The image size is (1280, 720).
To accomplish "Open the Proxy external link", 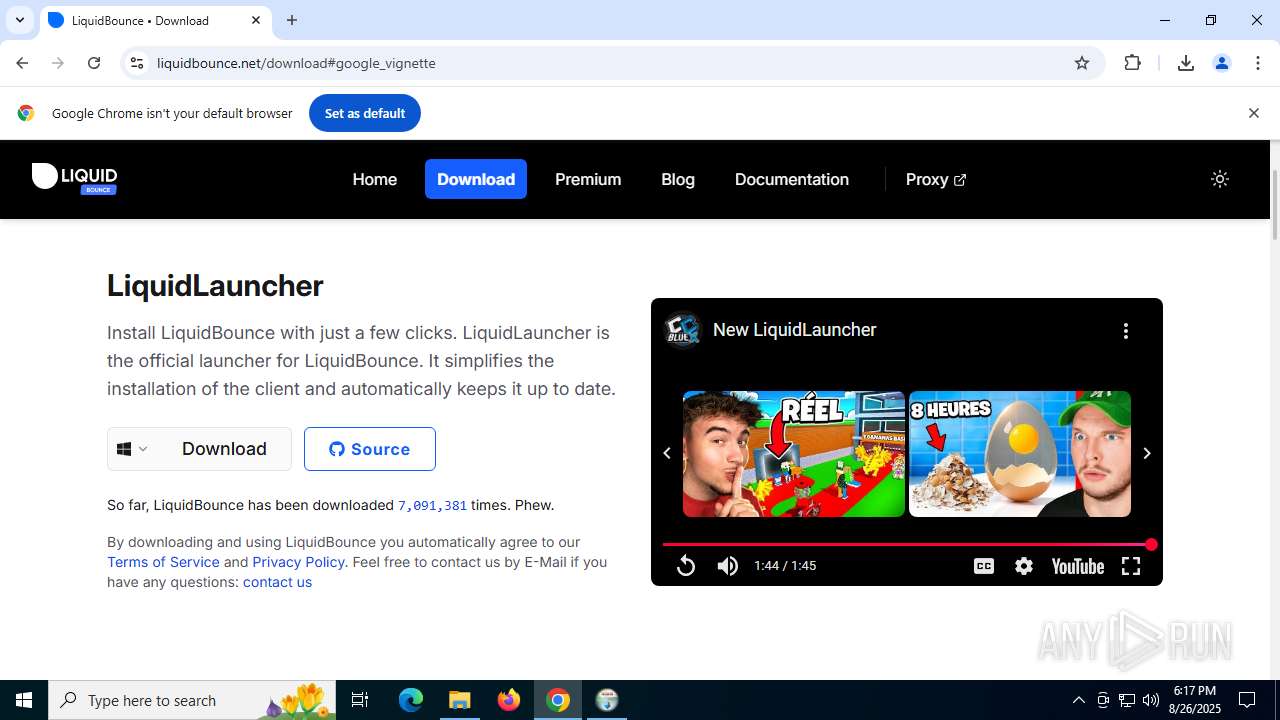I will click(x=936, y=179).
